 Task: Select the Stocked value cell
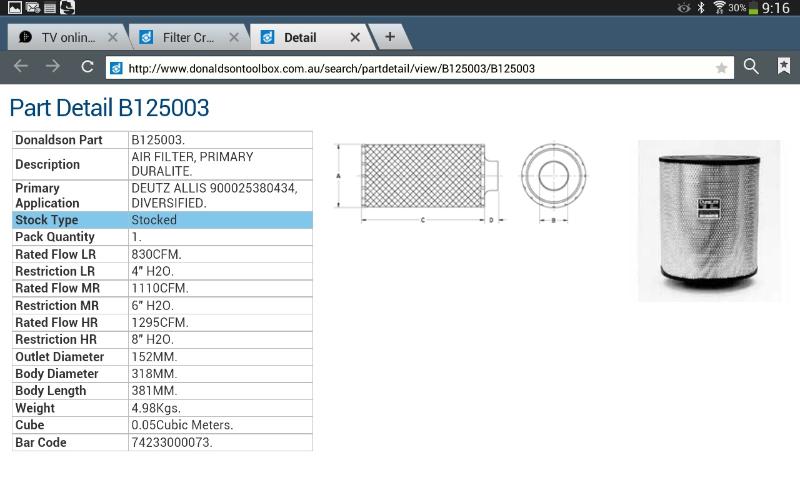[220, 220]
